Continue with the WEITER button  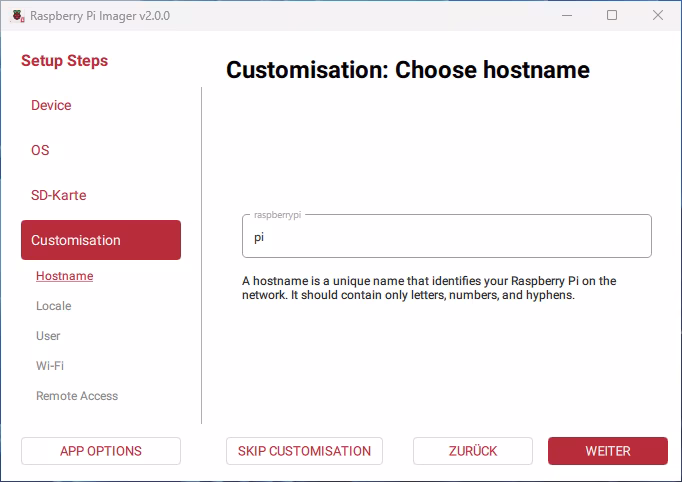click(607, 451)
